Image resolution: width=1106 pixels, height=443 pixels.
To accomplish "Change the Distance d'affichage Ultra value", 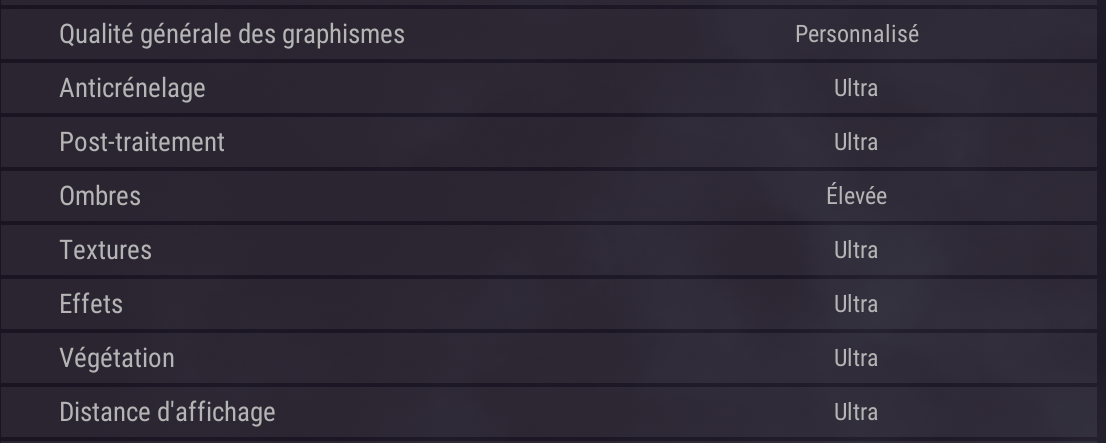I will click(x=856, y=412).
